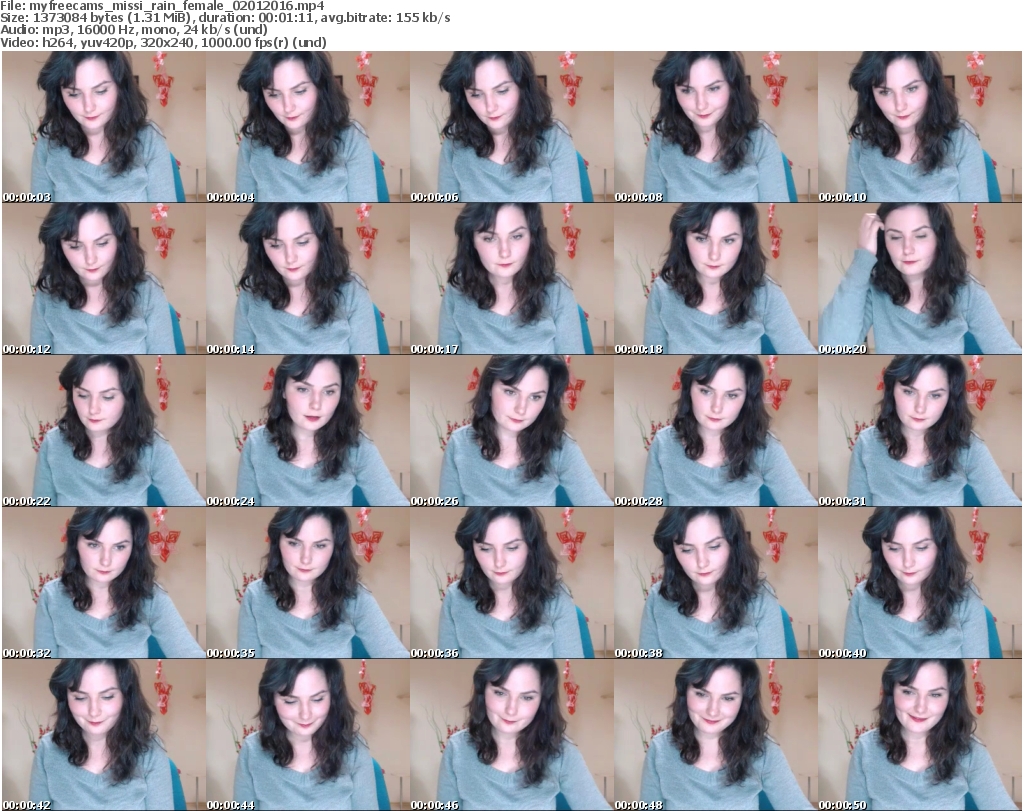View the frame labeled 00:00:46
Image resolution: width=1024 pixels, height=811 pixels.
[511, 735]
